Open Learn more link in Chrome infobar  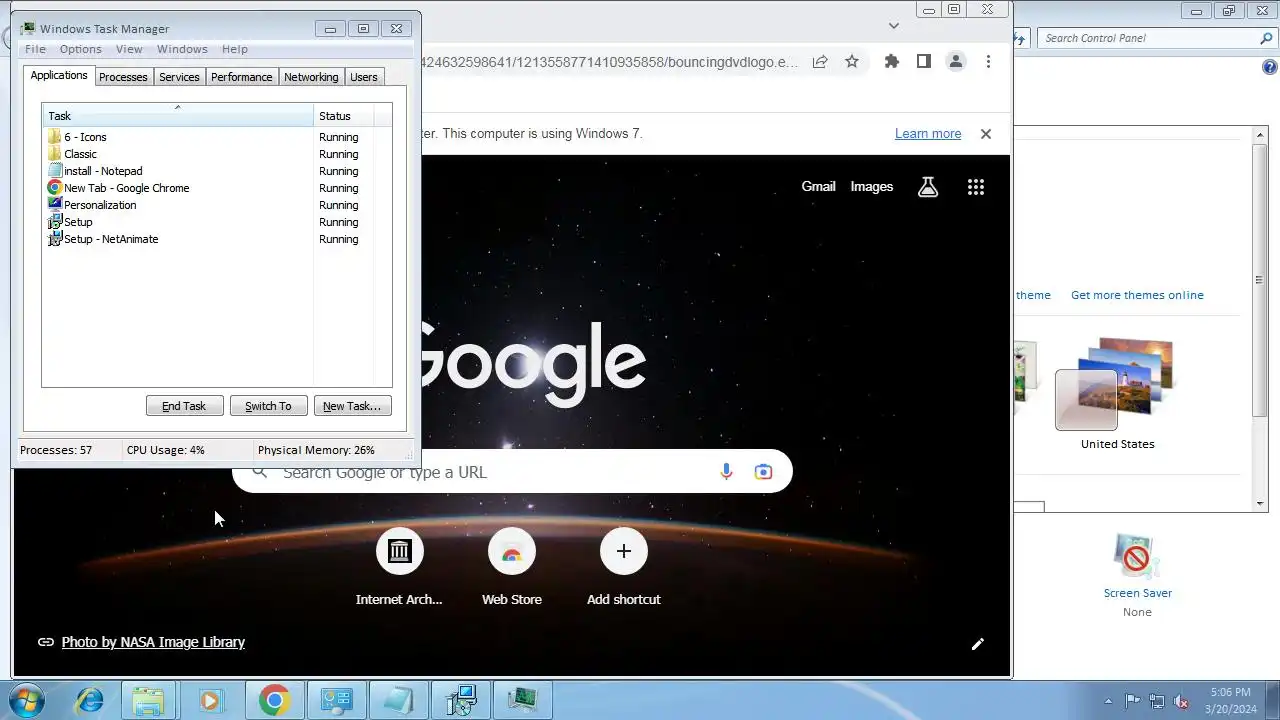point(928,134)
